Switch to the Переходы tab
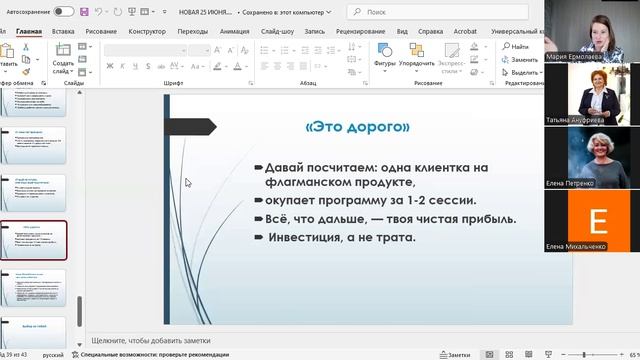Image resolution: width=640 pixels, height=360 pixels. point(192,31)
